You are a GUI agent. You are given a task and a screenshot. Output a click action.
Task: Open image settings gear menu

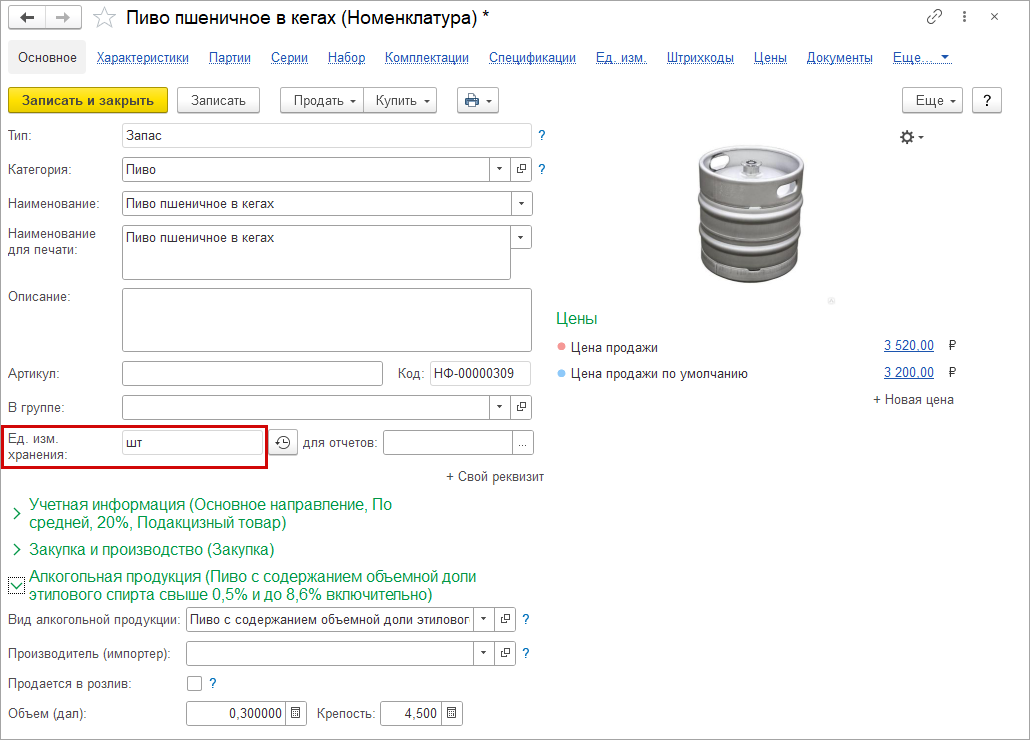pyautogui.click(x=911, y=137)
